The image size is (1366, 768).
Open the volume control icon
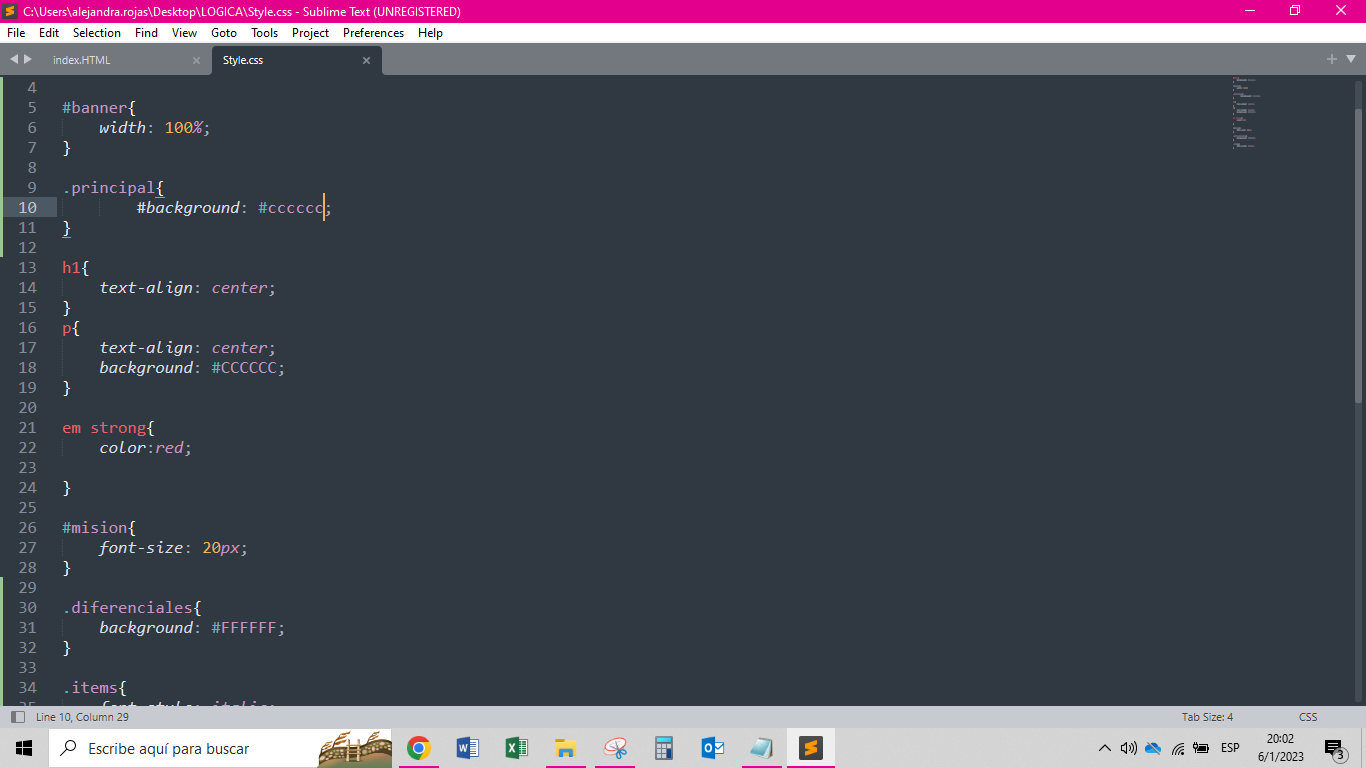(1128, 748)
